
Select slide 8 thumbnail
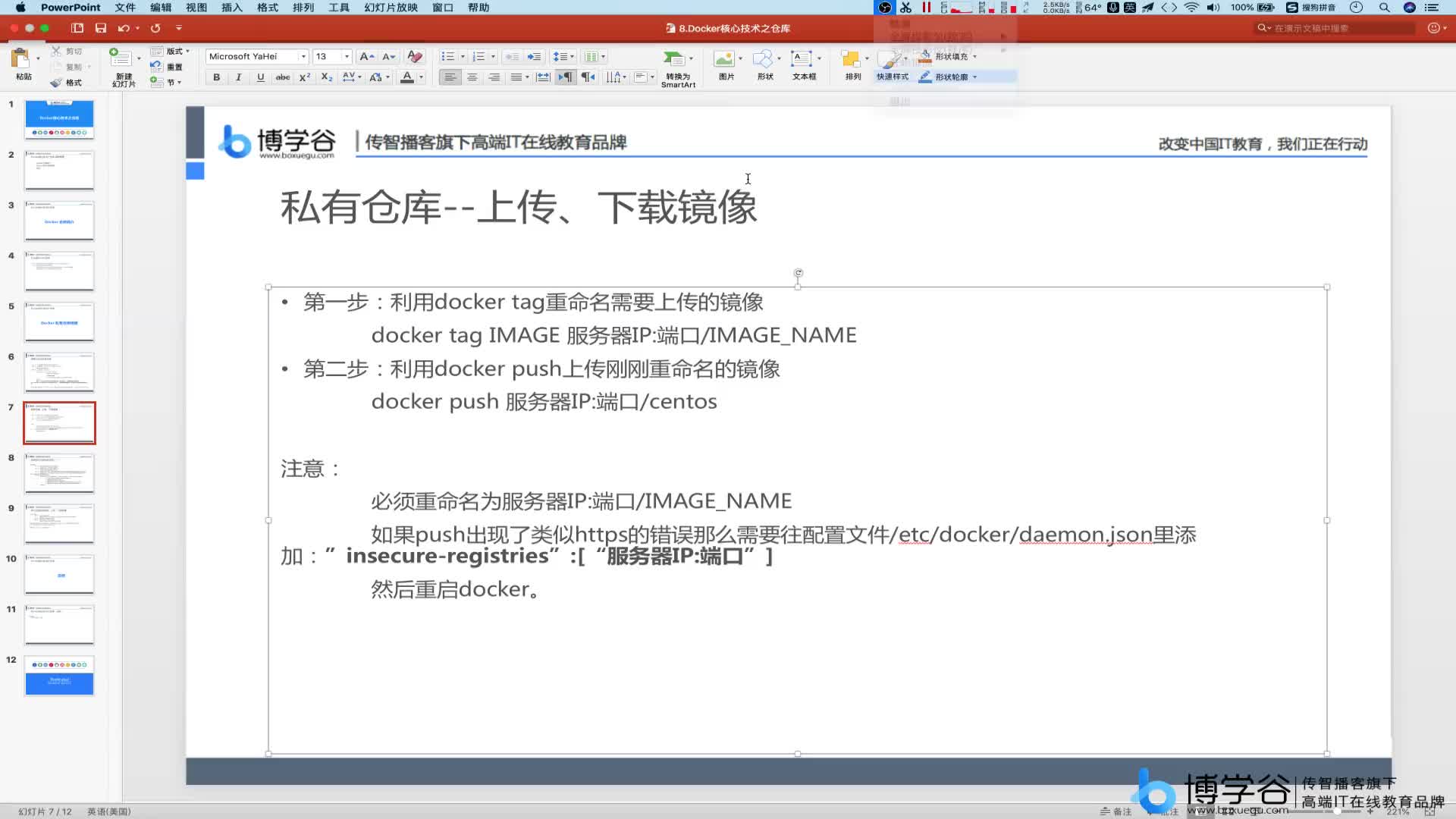click(59, 473)
